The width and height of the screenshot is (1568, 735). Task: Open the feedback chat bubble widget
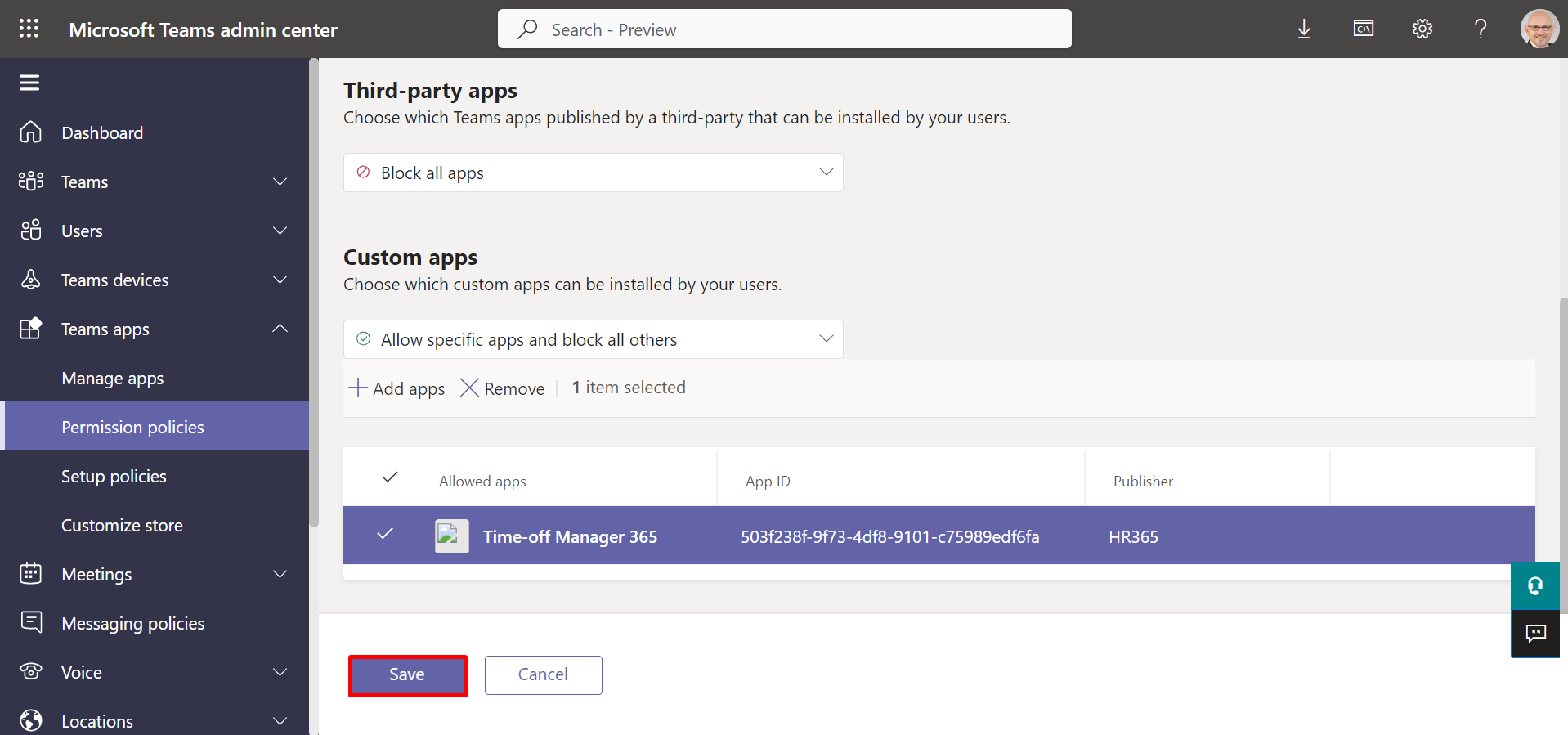point(1535,634)
